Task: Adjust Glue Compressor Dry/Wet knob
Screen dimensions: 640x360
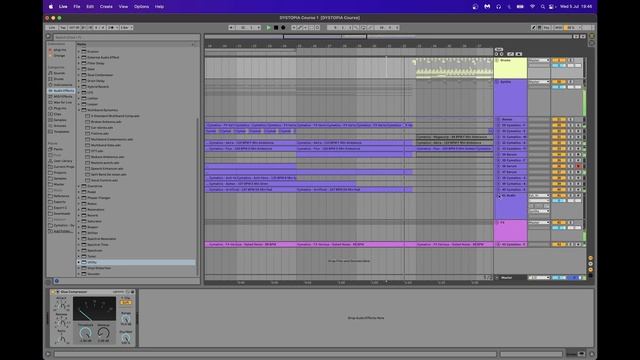Action: (x=126, y=338)
